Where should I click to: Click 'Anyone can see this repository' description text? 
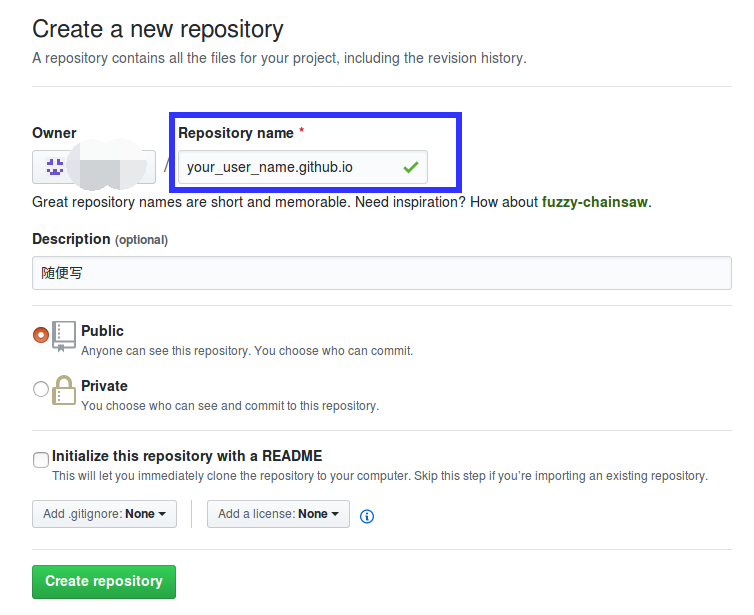tap(247, 351)
